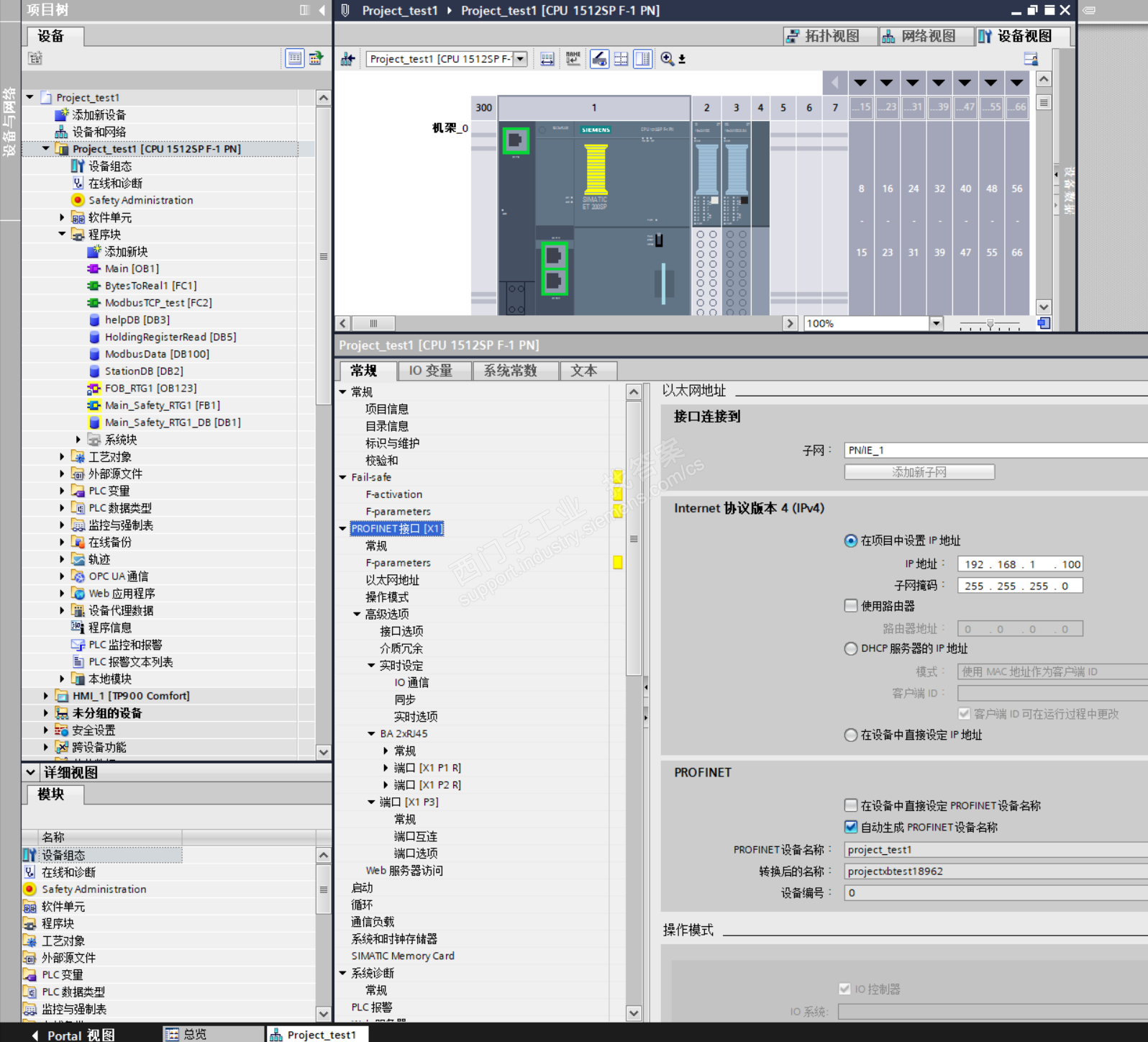This screenshot has height=1042, width=1148.
Task: Expand the 软件单元 tree node
Action: 62,217
